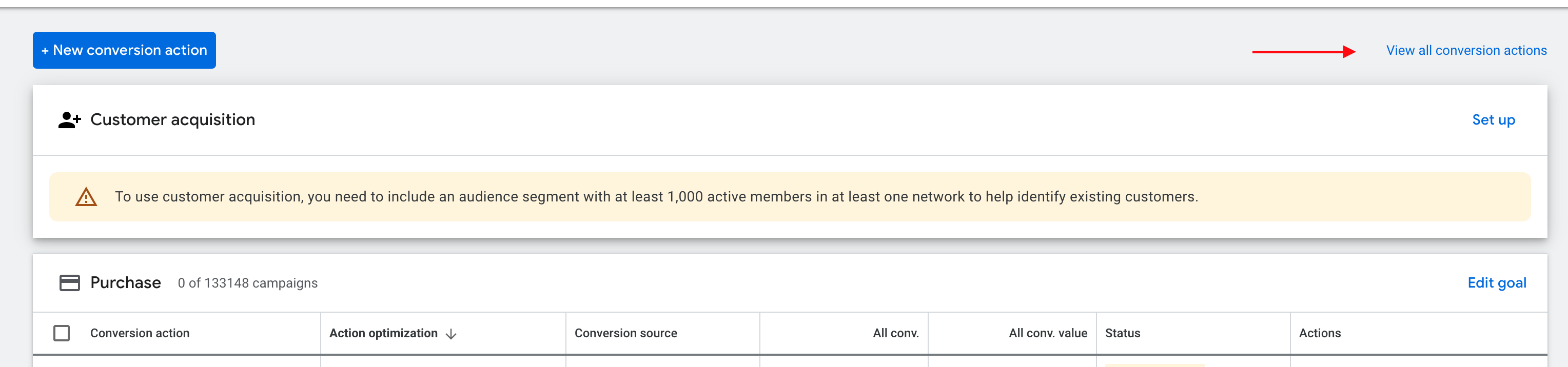Screen dimensions: 1568x367
Task: Click the Actions column header
Action: [1319, 333]
